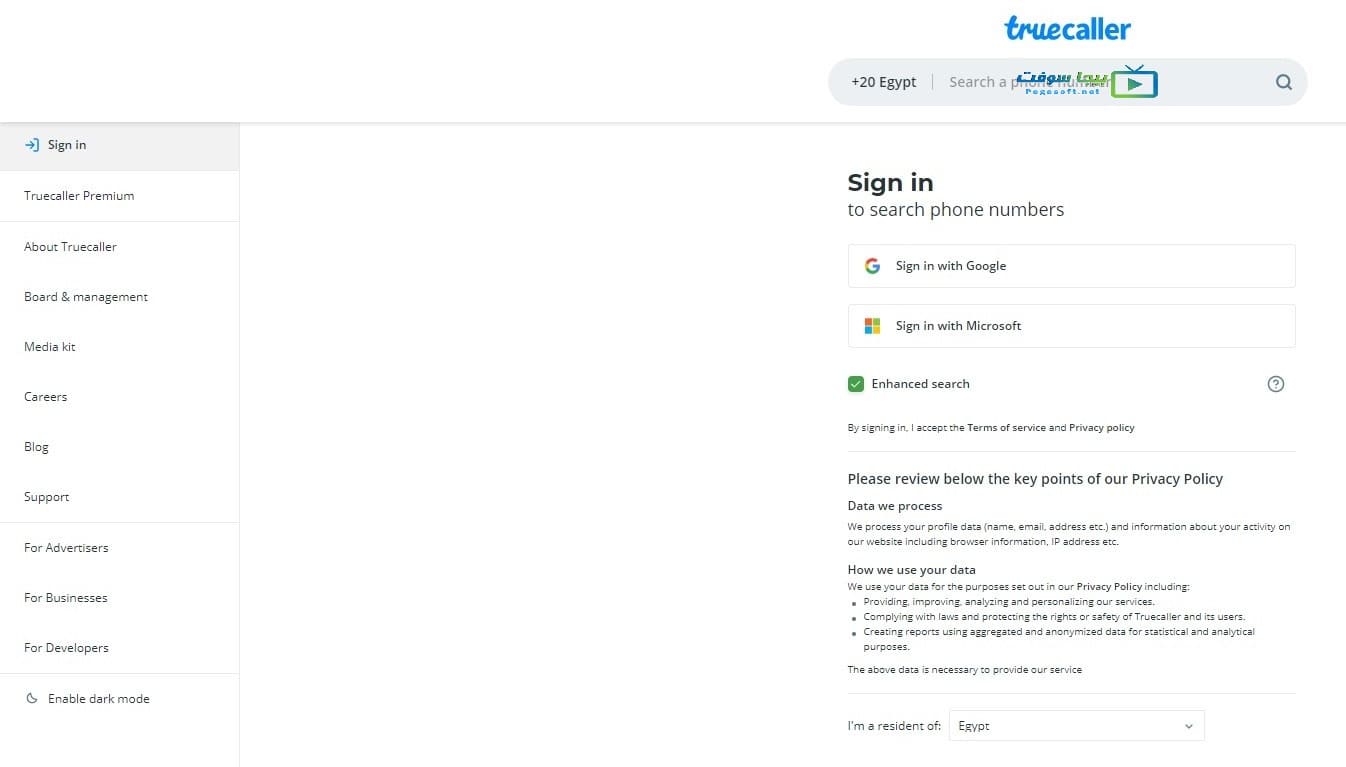Open the Enhanced search help icon
Viewport: 1346px width, 767px height.
(x=1275, y=384)
